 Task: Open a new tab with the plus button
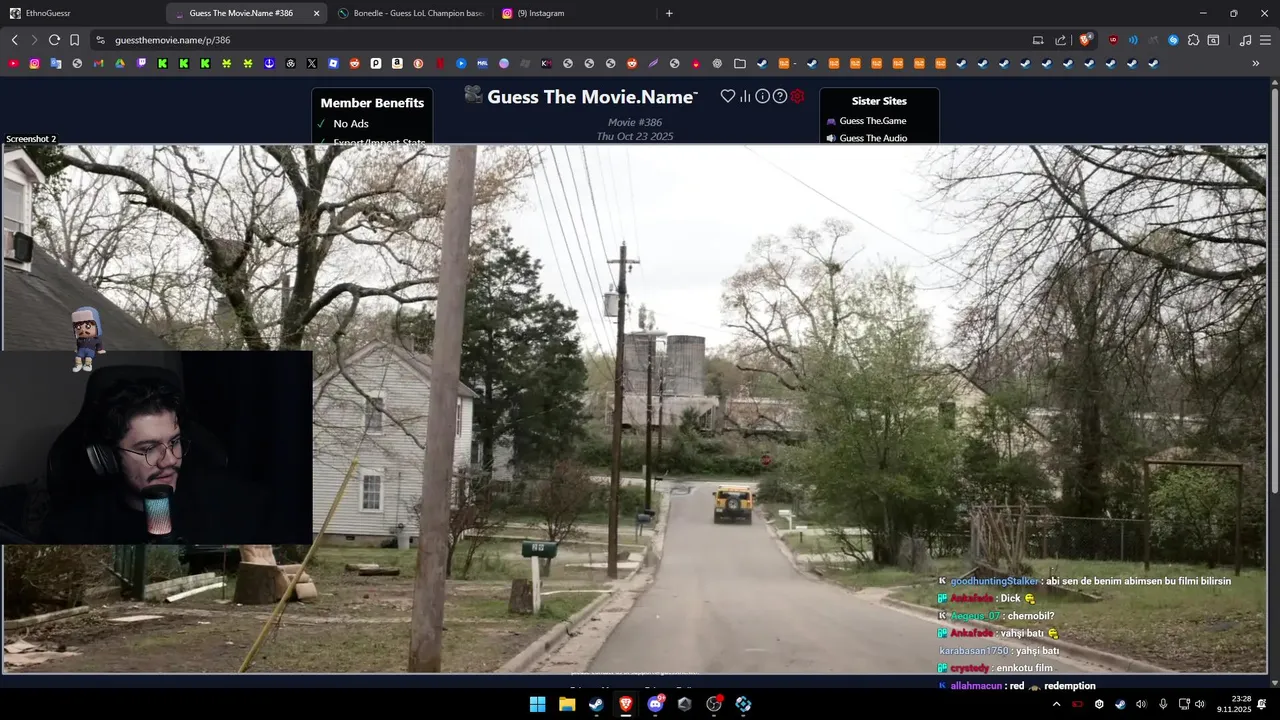coord(669,13)
